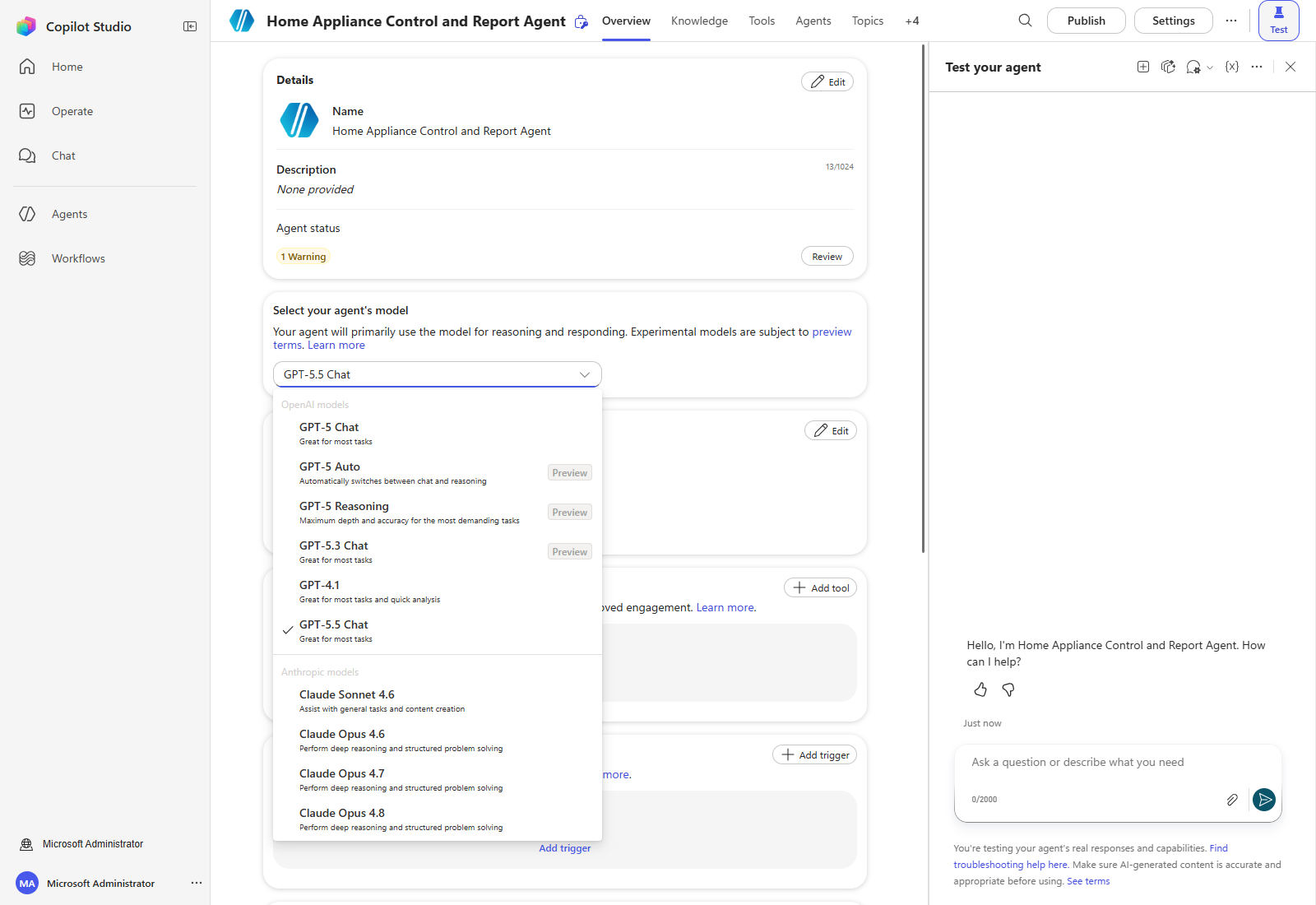Give thumbs down to greeting message
Viewport: 1316px width, 905px height.
click(1008, 689)
